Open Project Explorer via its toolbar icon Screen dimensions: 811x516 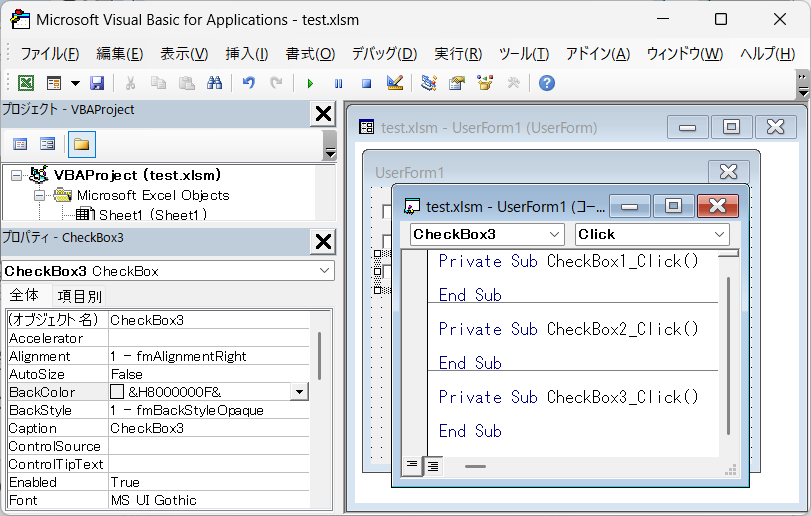(x=429, y=83)
